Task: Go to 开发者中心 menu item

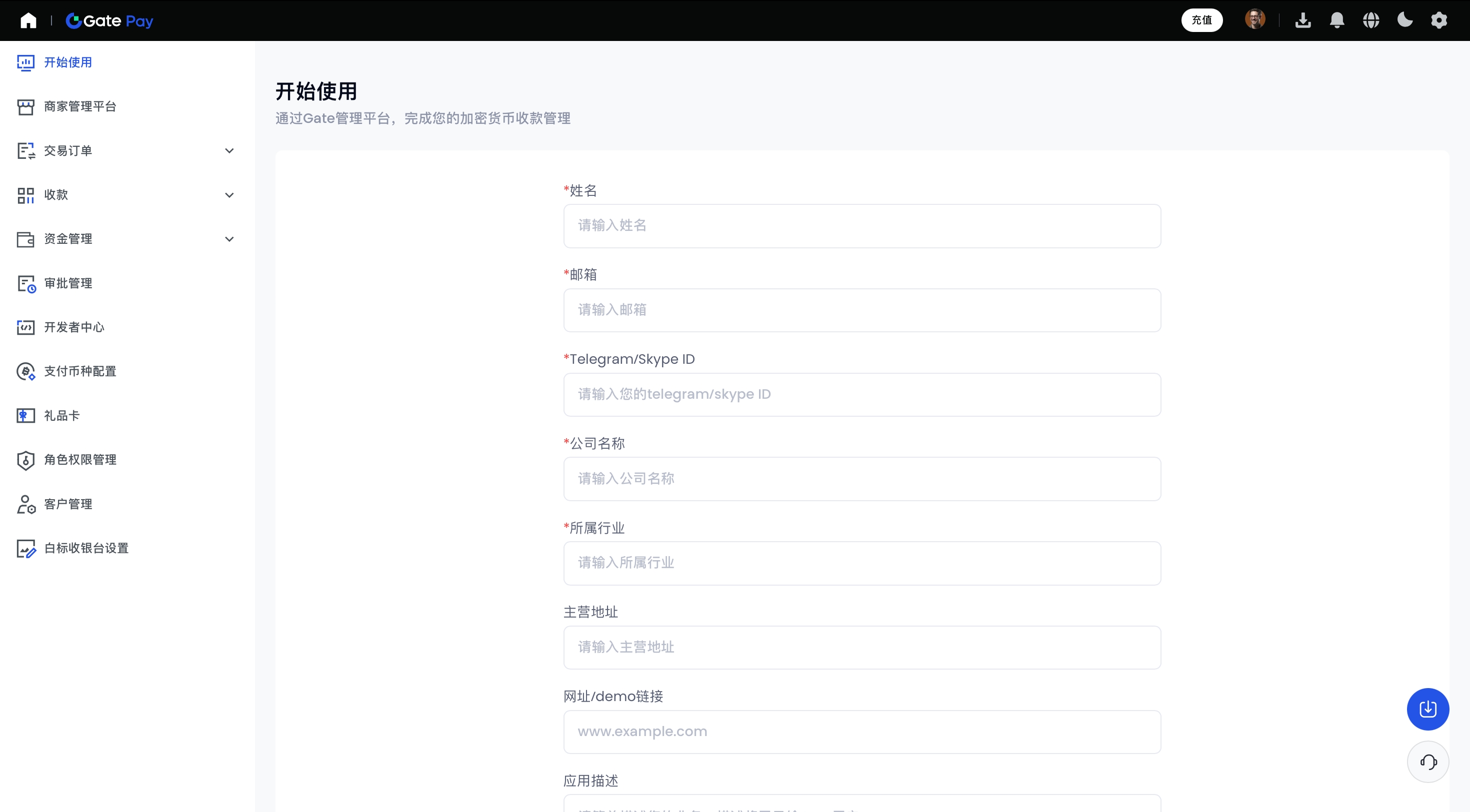Action: 74,327
